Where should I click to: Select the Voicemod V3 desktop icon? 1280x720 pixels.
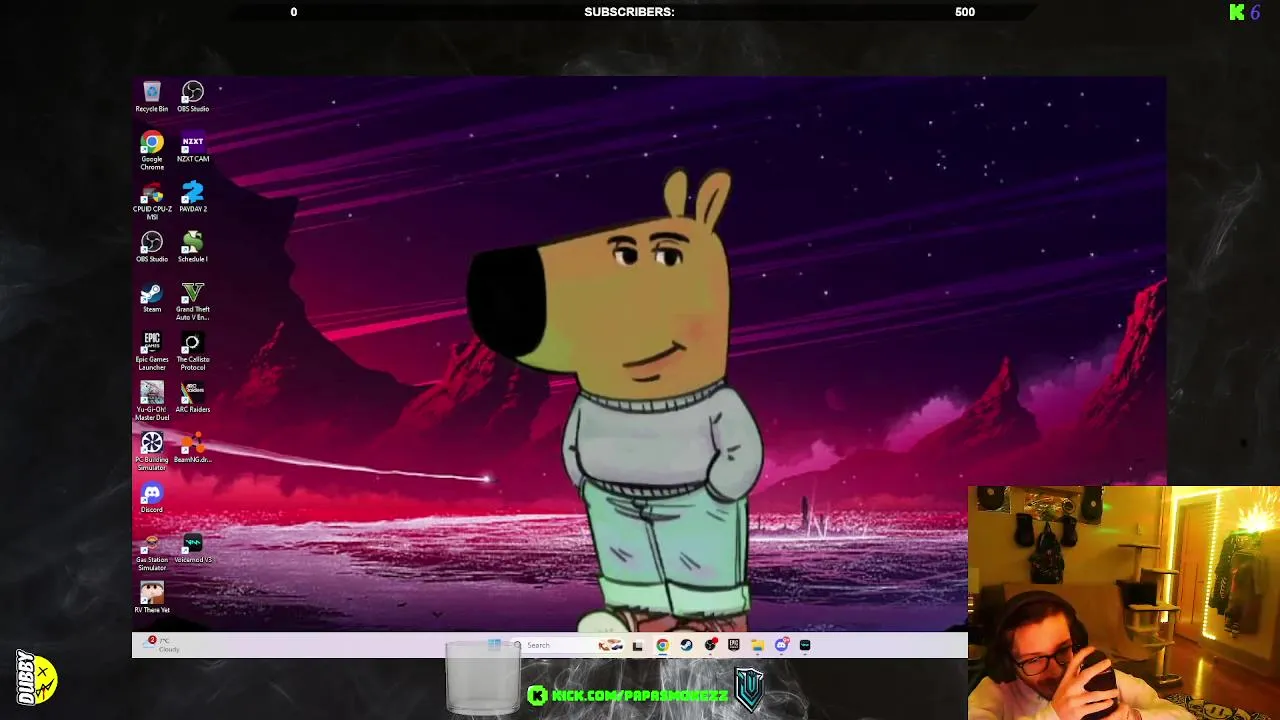[193, 548]
